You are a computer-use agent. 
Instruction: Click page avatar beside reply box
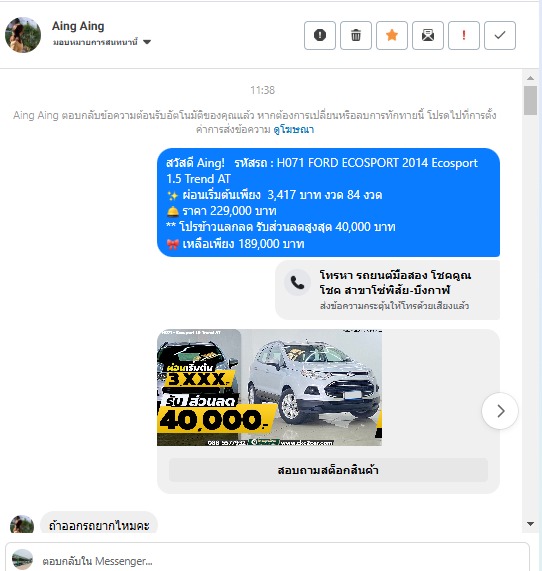[22, 559]
